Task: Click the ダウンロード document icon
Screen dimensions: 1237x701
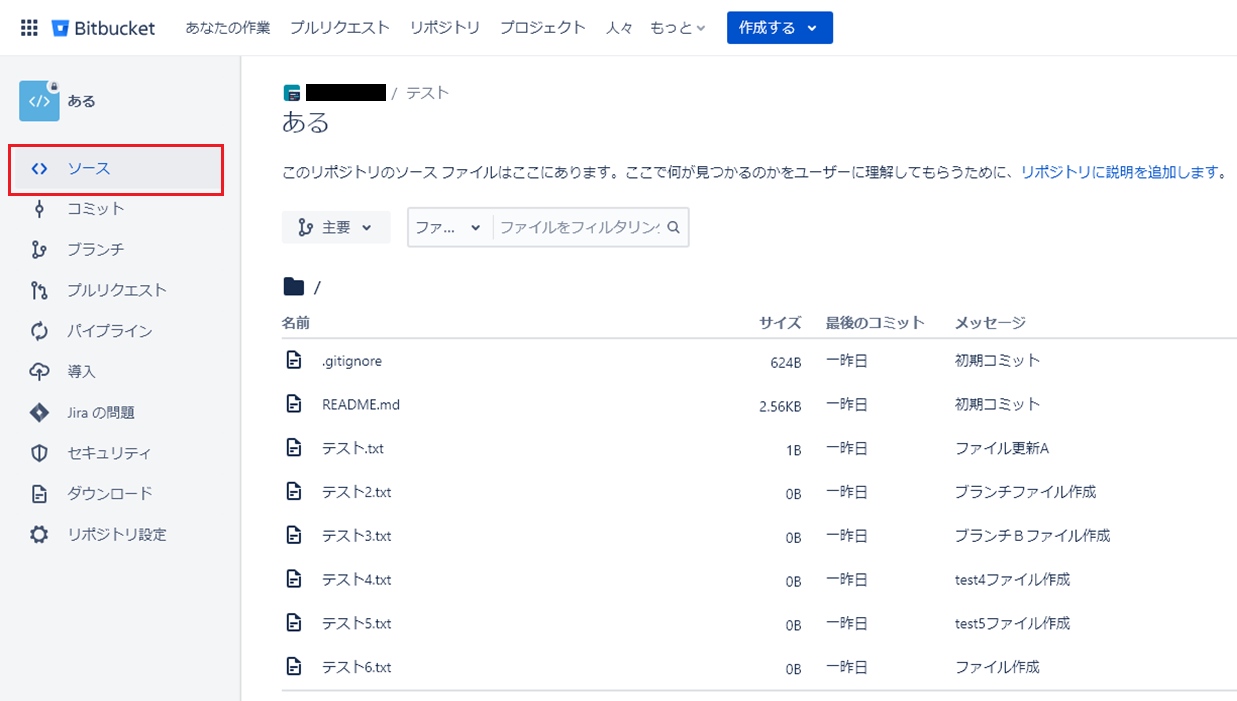Action: tap(39, 494)
